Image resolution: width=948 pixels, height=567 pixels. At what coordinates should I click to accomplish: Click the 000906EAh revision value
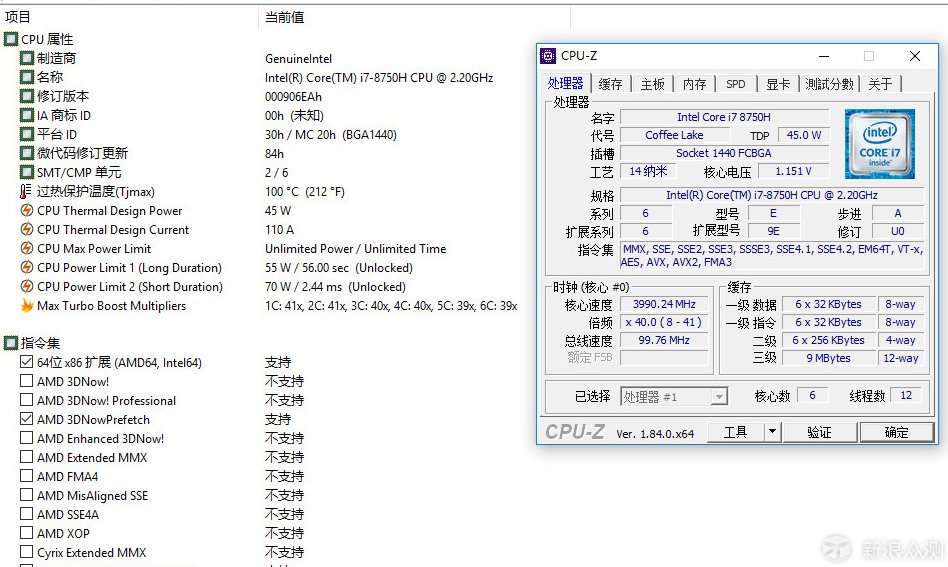pyautogui.click(x=293, y=97)
